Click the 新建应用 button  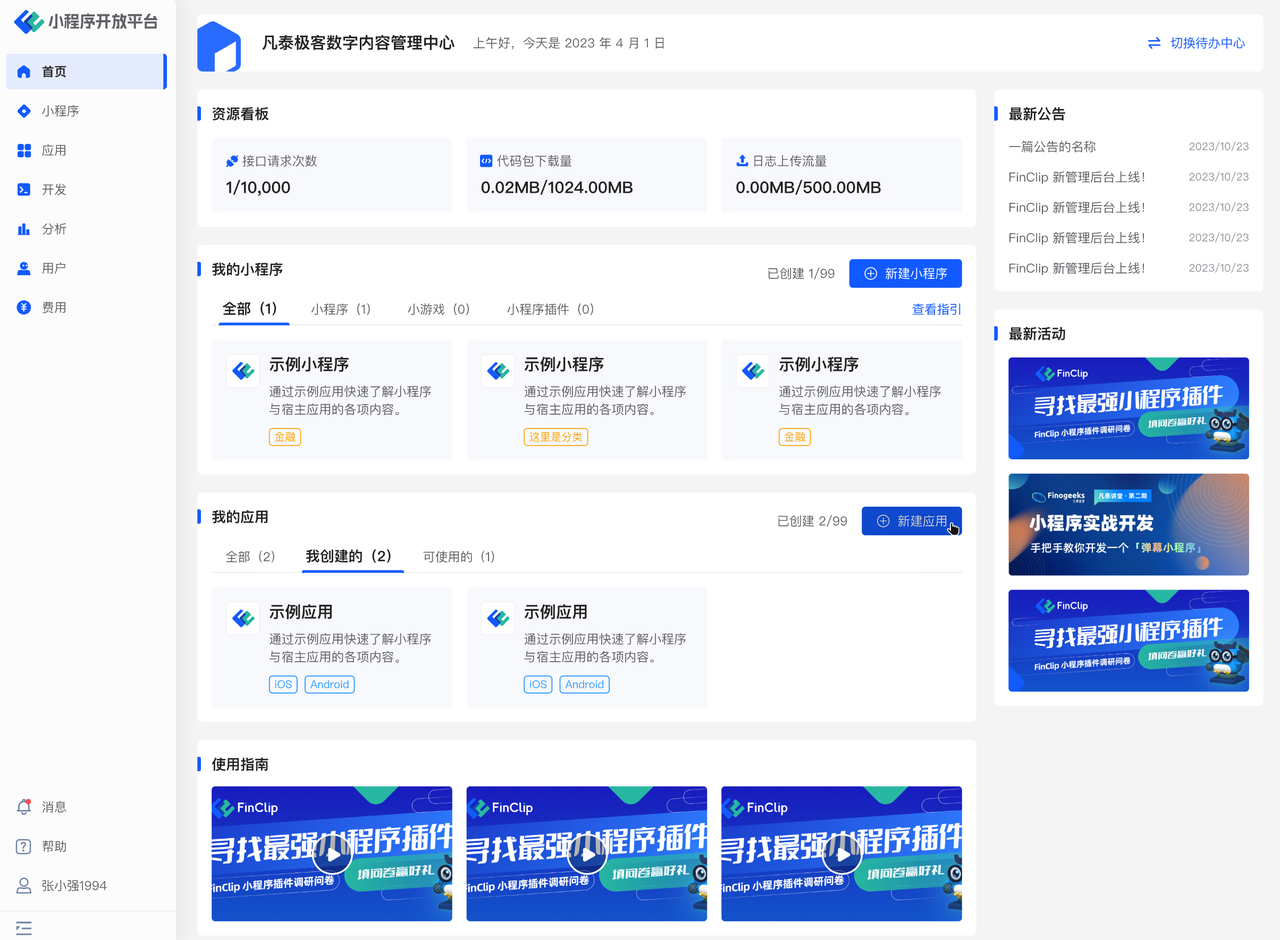coord(911,521)
